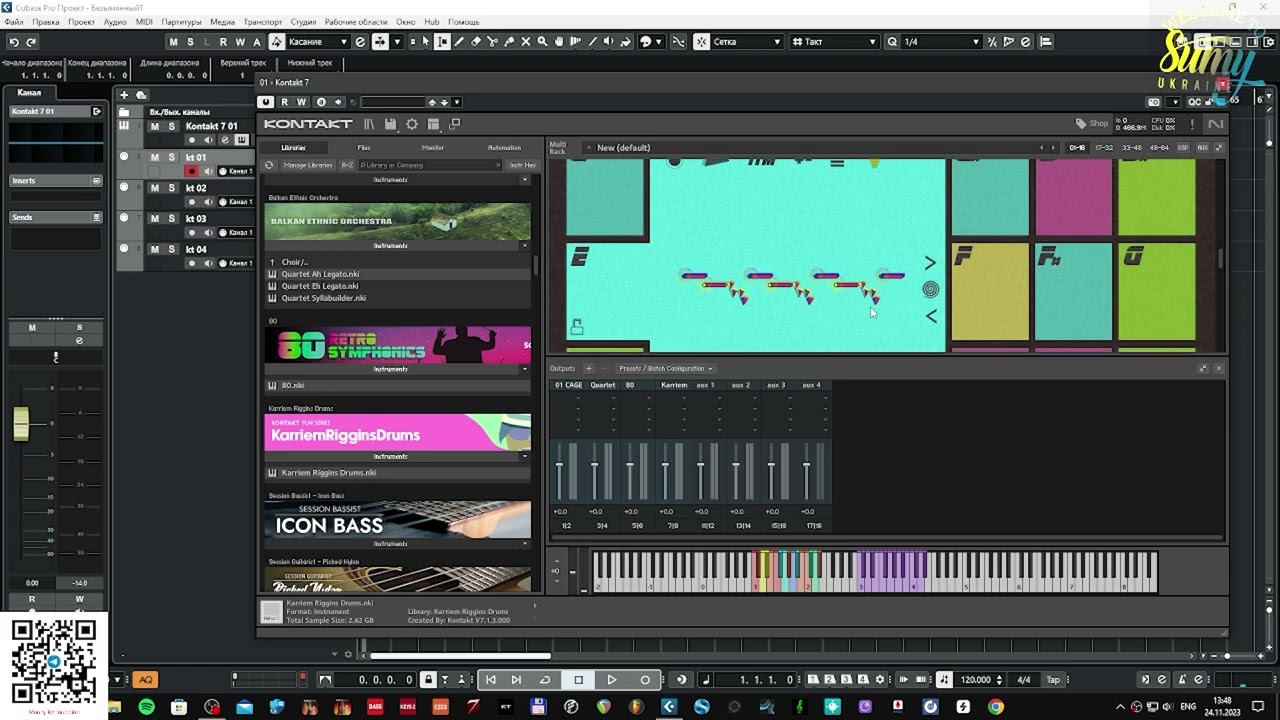Open the New (default) multi rack dropdown
Image resolution: width=1280 pixels, height=720 pixels.
(x=588, y=148)
